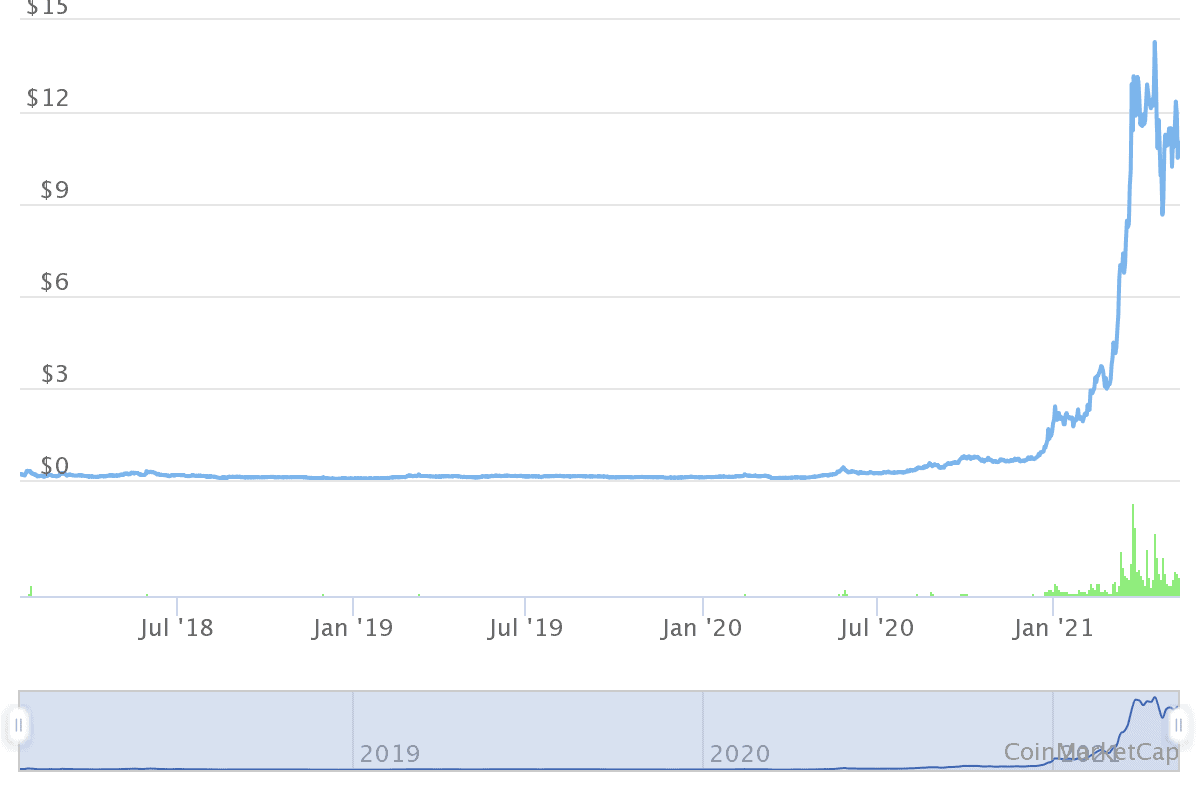Select the Jan '19 x-axis label
Image resolution: width=1200 pixels, height=800 pixels.
tap(353, 628)
